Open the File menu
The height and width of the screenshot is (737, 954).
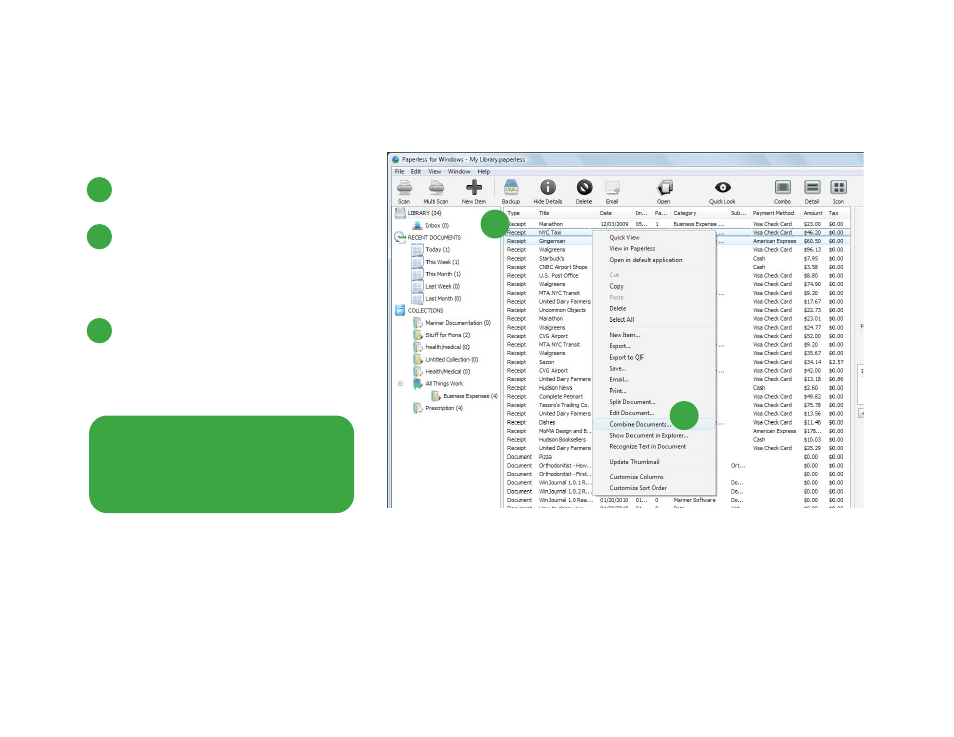[x=399, y=172]
